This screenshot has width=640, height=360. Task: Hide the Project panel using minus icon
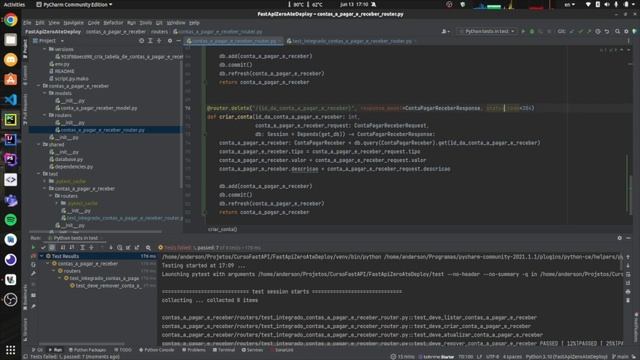click(x=178, y=41)
